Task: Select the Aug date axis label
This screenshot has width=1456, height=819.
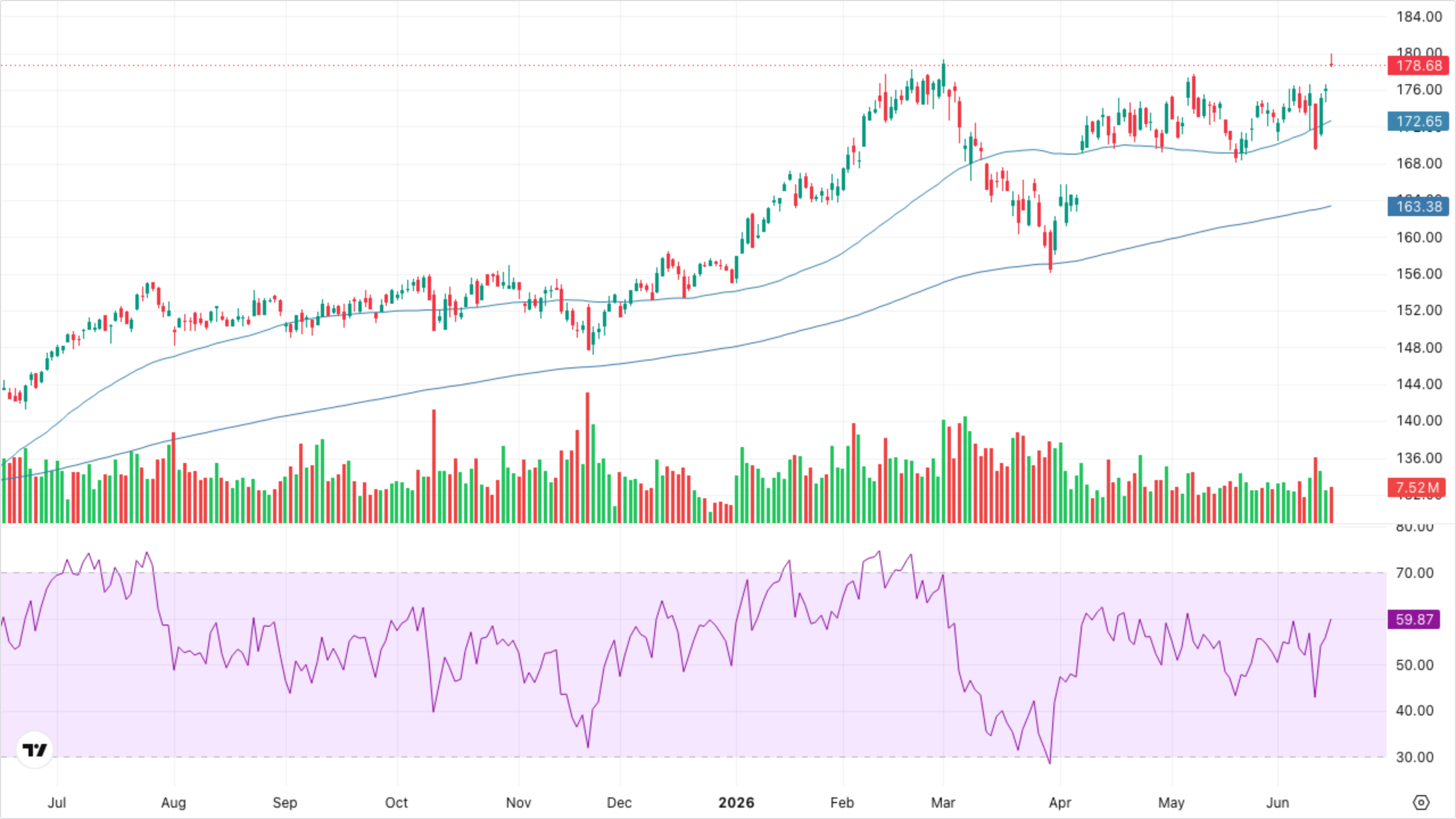Action: pos(173,803)
